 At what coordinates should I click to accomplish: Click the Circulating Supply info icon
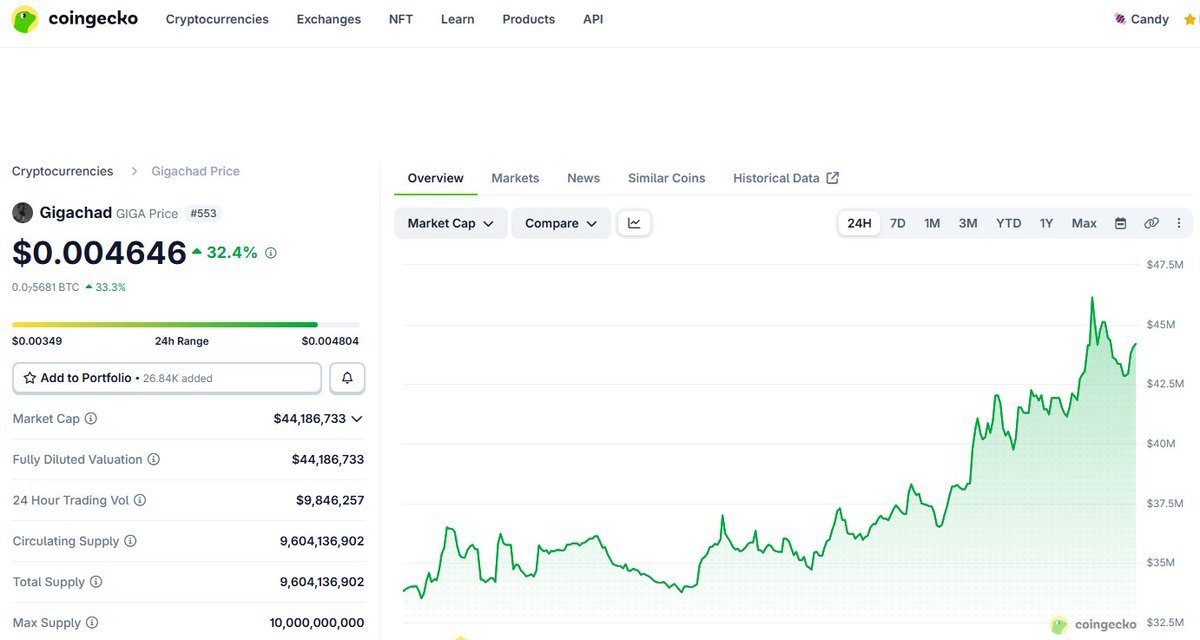[x=131, y=541]
